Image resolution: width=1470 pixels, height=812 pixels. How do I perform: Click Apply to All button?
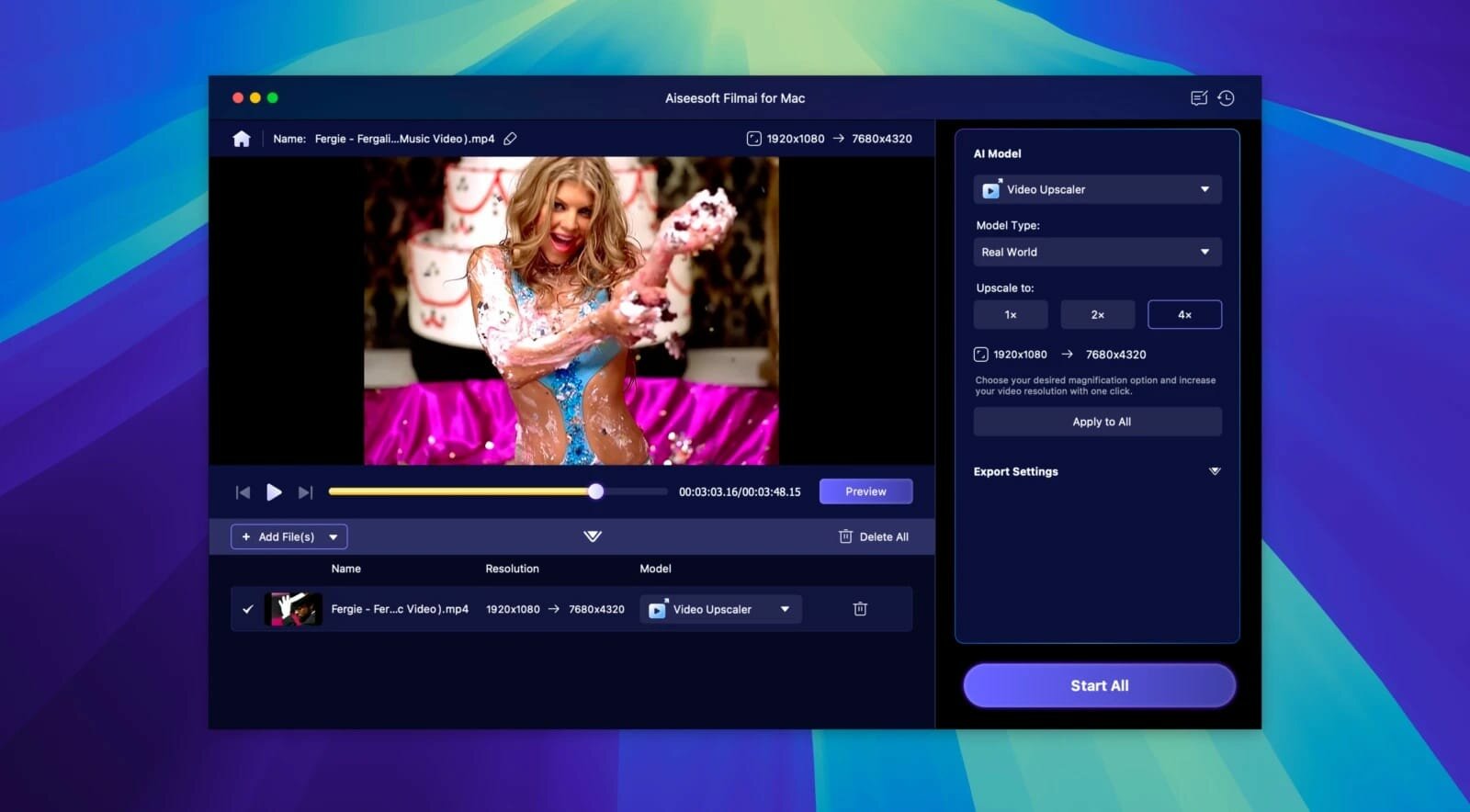pos(1098,422)
